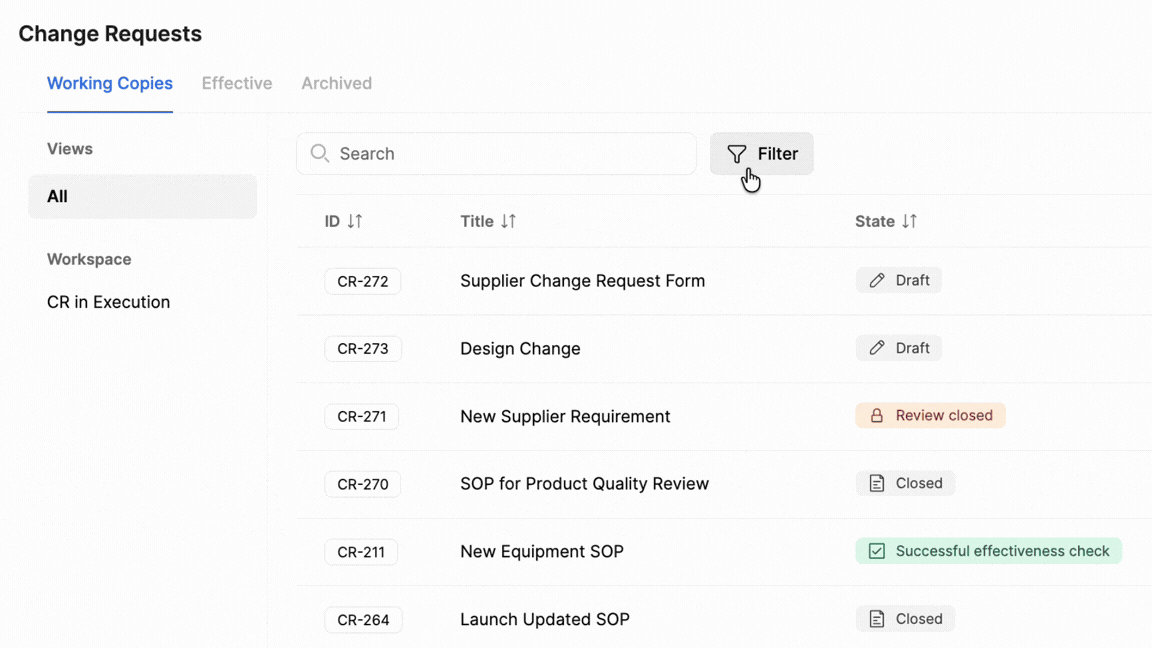Viewport: 1152px width, 648px height.
Task: Open Supplier Change Request Form
Action: tap(582, 281)
